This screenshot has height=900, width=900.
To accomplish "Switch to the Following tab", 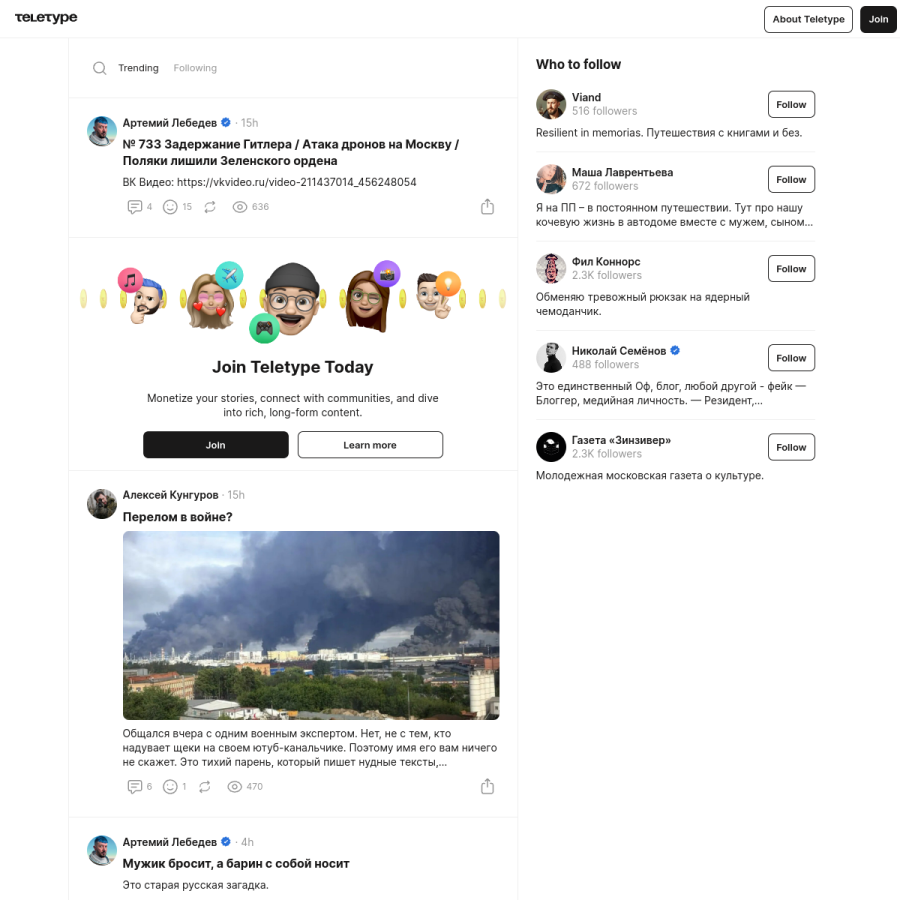I will (195, 68).
